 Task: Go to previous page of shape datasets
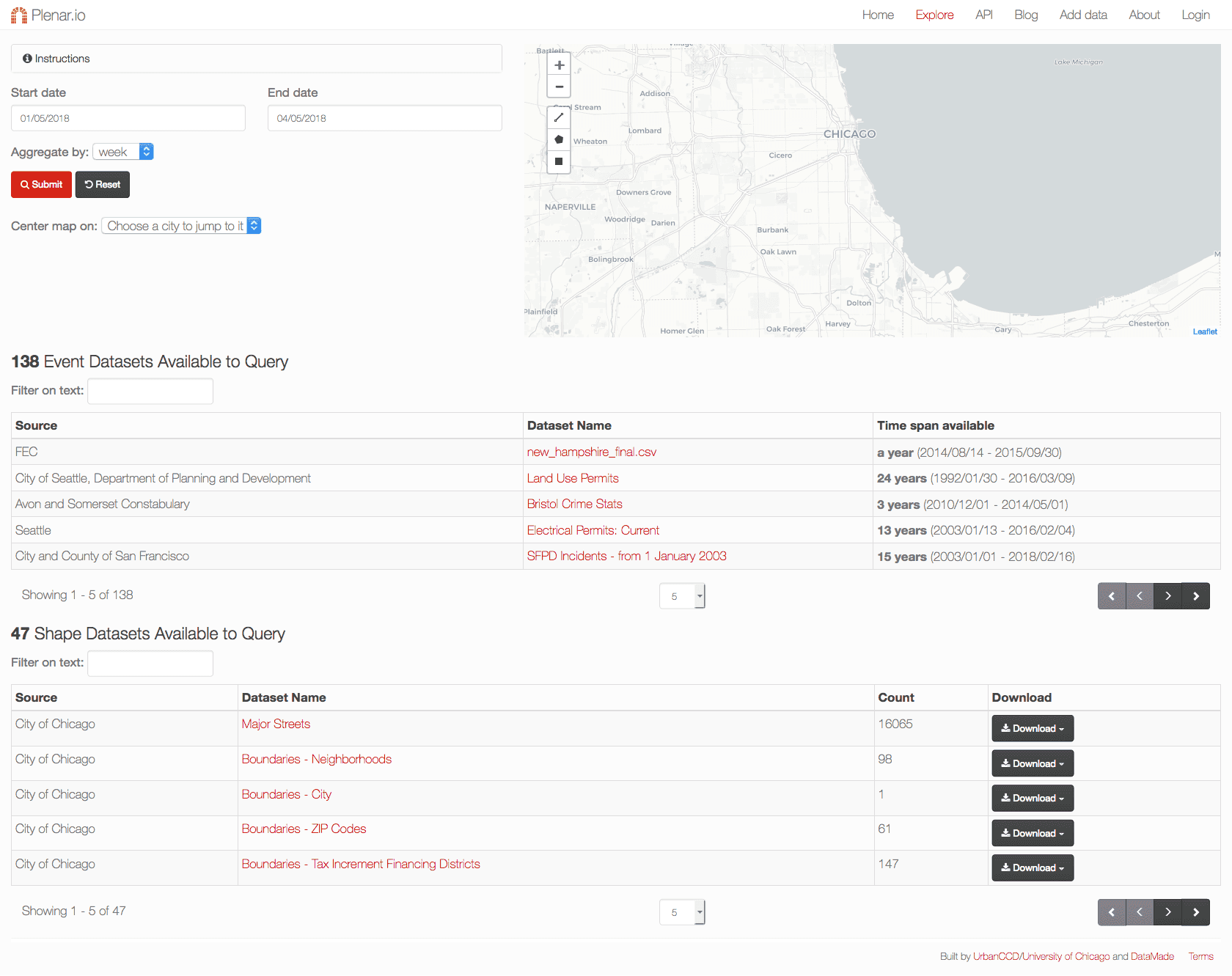(1140, 912)
